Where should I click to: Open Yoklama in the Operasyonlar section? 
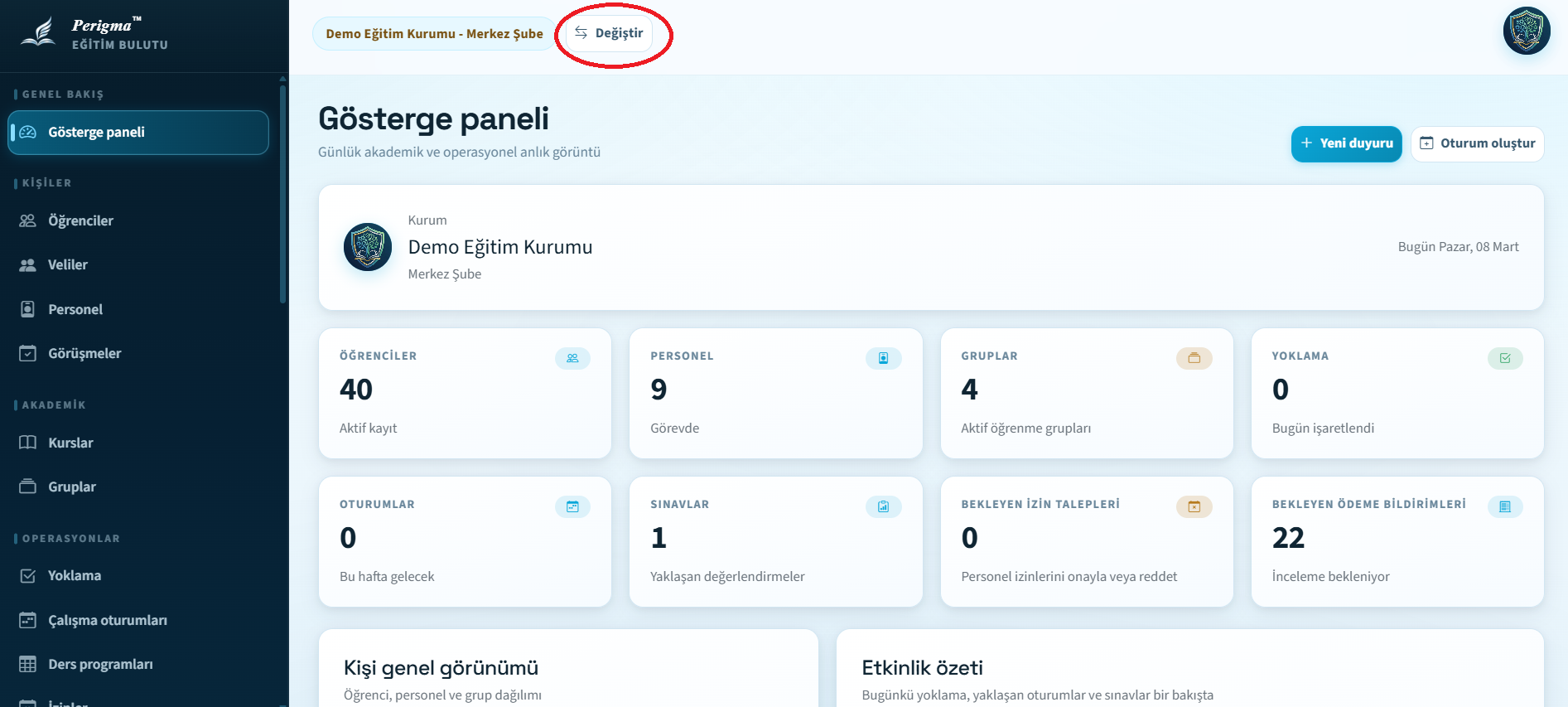(x=74, y=575)
